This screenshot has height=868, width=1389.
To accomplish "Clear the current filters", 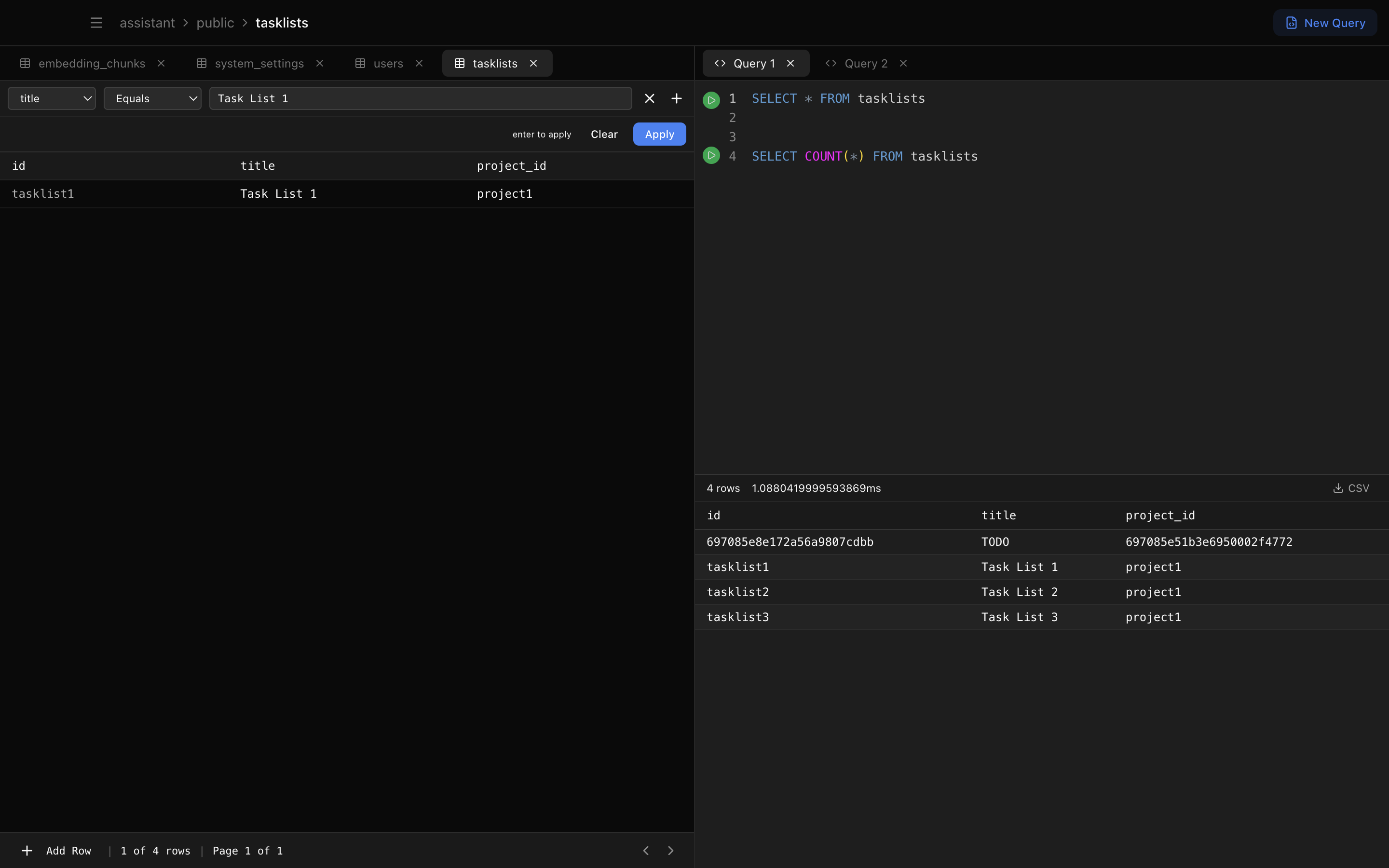I will tap(604, 135).
